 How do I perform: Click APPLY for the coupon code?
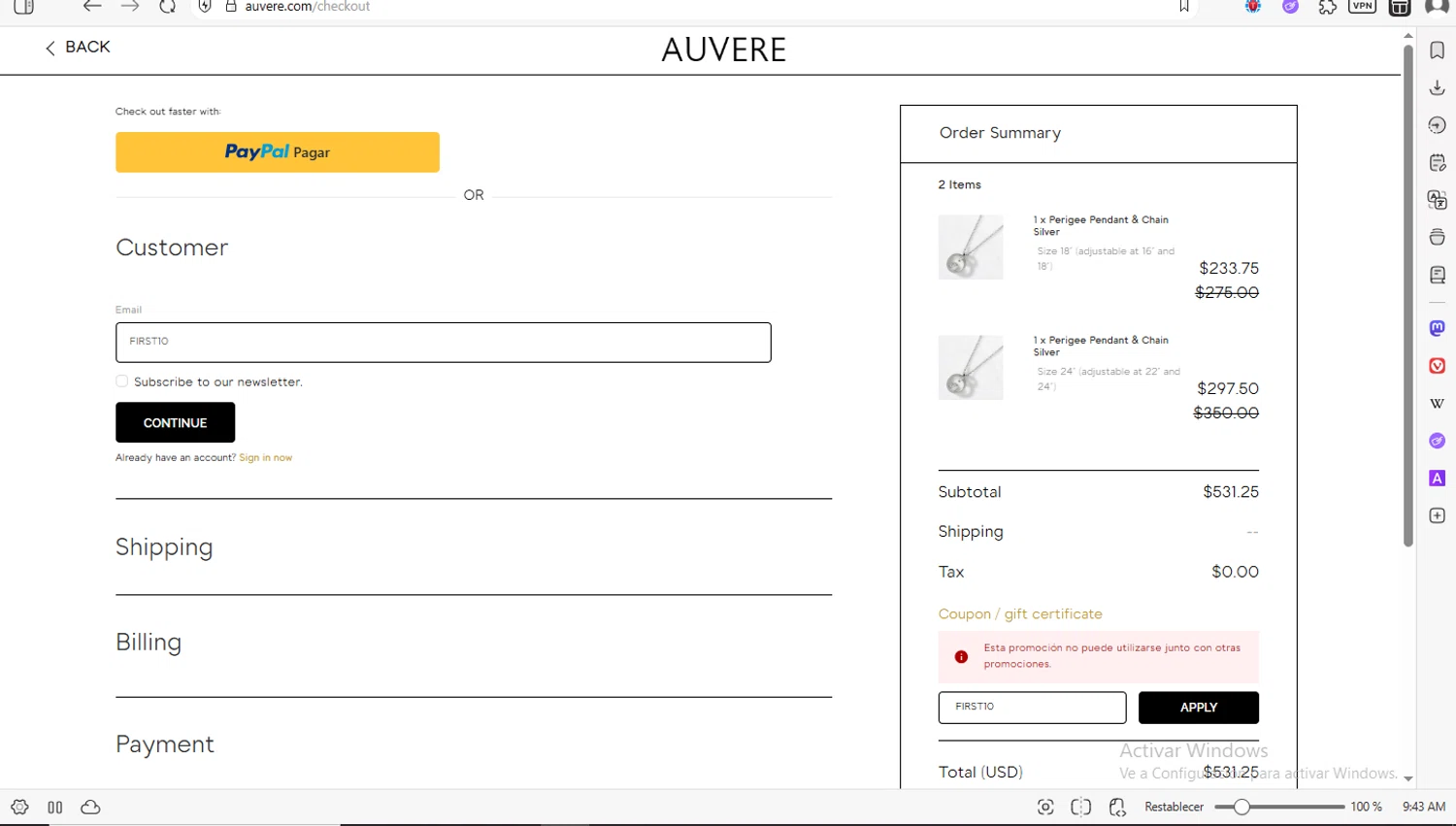tap(1199, 708)
